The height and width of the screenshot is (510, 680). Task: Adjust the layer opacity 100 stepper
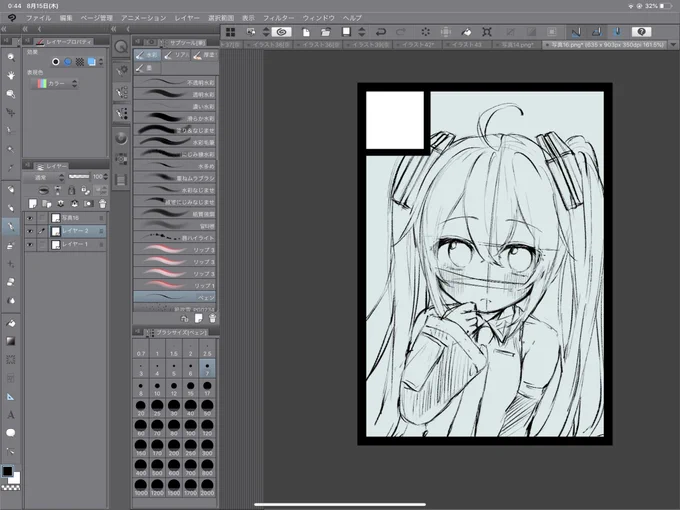pos(105,177)
